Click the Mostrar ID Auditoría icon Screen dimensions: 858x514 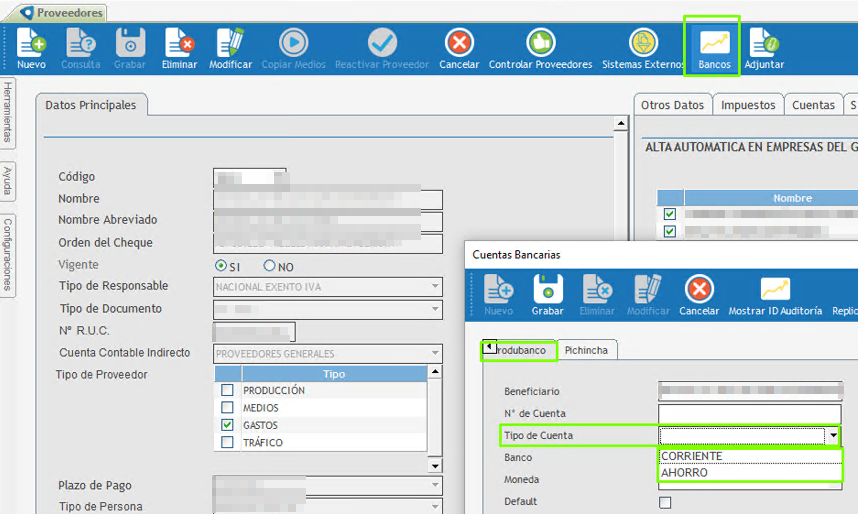(x=775, y=289)
